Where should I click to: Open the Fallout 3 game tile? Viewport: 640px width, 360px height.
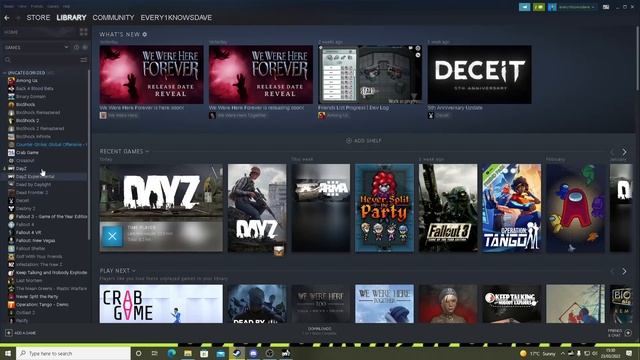pyautogui.click(x=448, y=208)
